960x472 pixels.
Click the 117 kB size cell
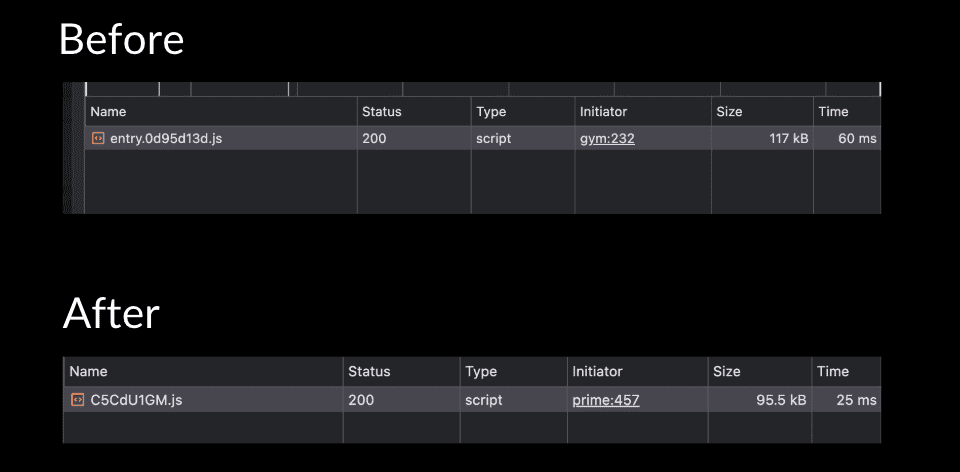click(x=762, y=138)
